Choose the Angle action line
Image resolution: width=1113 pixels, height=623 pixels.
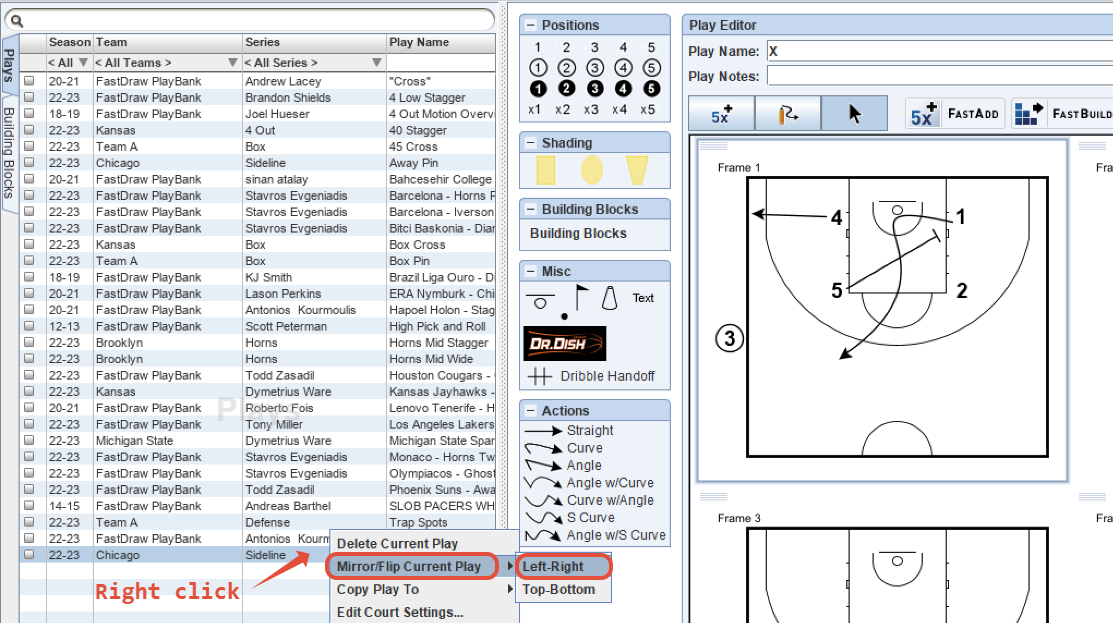click(563, 465)
